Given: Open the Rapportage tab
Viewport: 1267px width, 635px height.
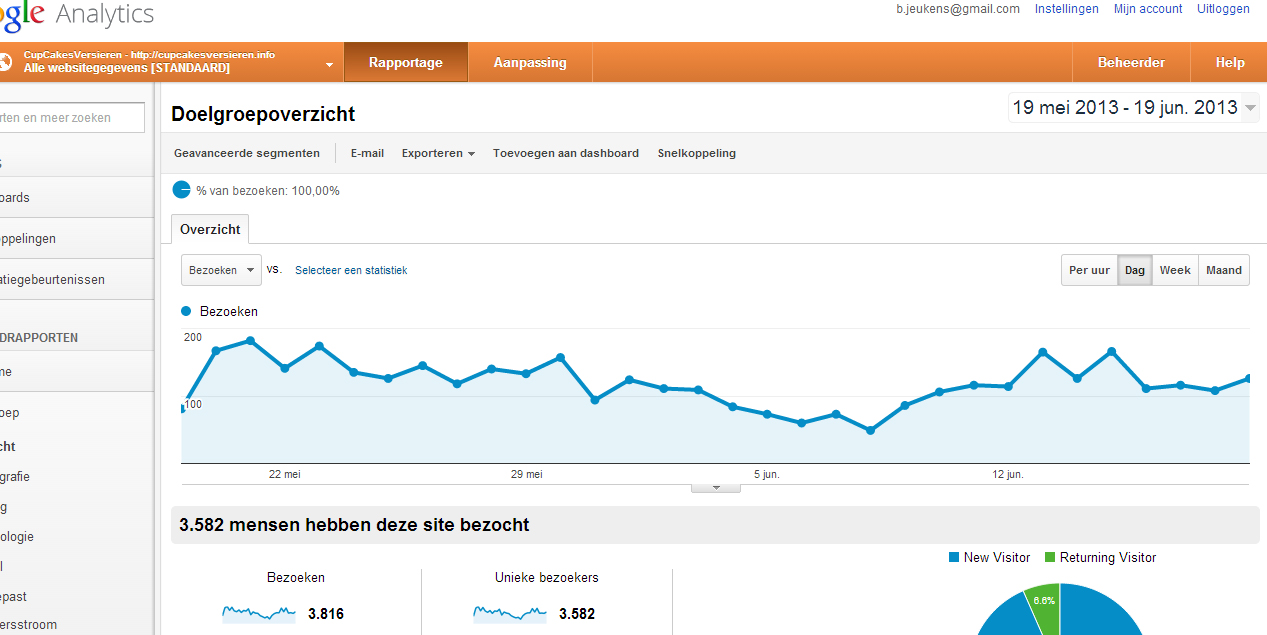Looking at the screenshot, I should pos(406,62).
